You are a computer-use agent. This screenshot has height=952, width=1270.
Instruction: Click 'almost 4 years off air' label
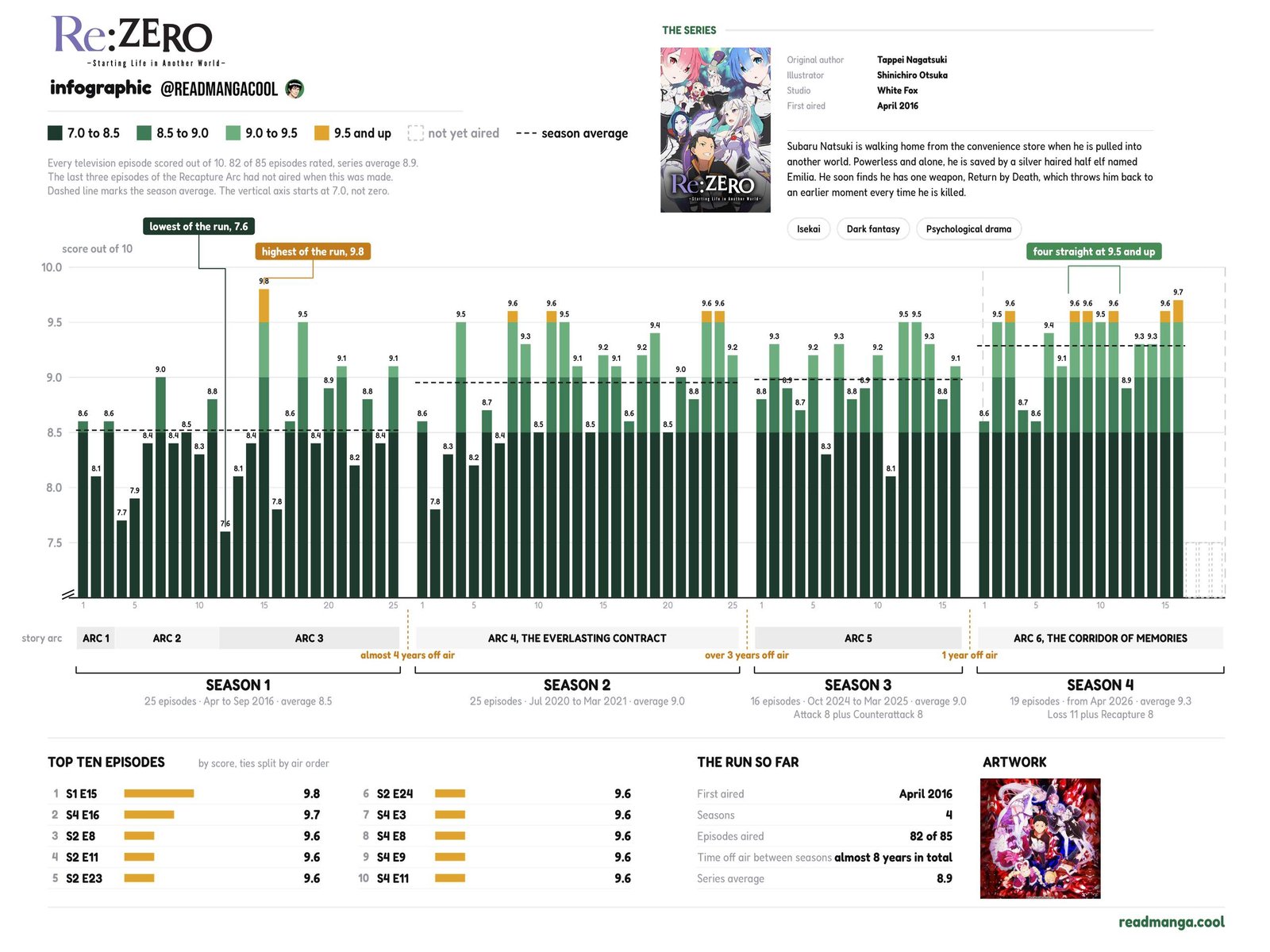click(407, 655)
